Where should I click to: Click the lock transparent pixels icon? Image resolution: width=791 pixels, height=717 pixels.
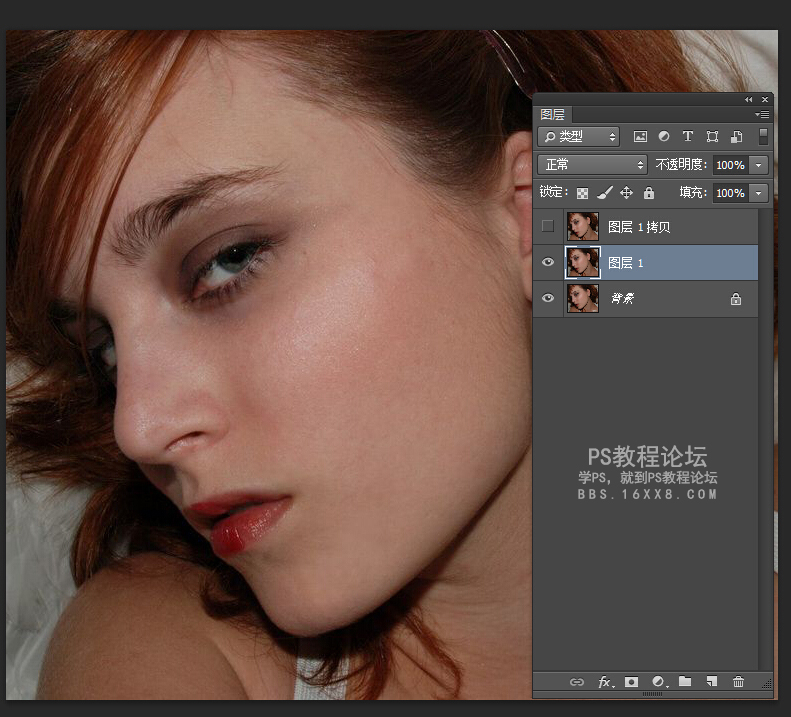click(582, 193)
